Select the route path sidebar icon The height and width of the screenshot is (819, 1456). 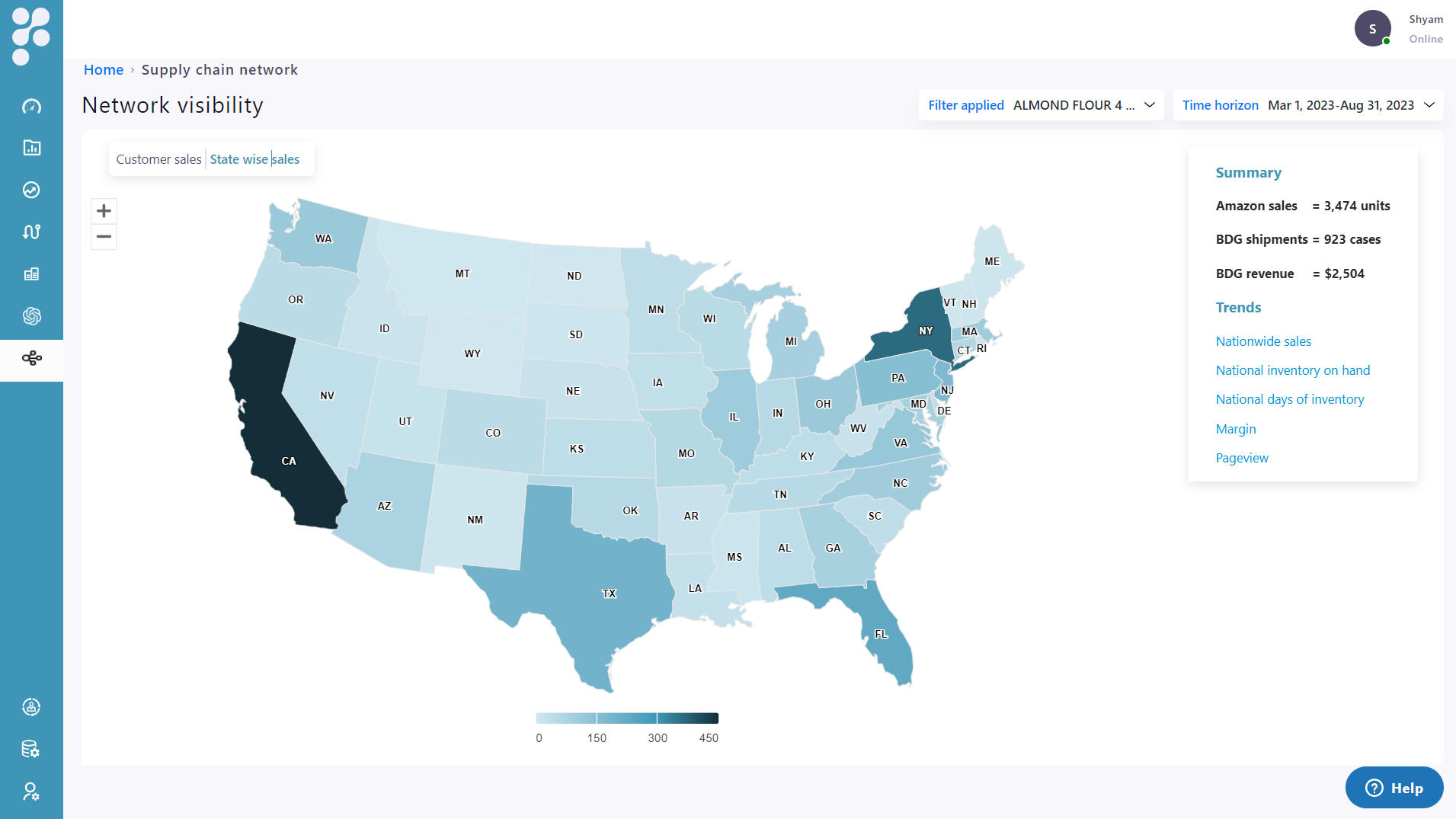point(31,232)
